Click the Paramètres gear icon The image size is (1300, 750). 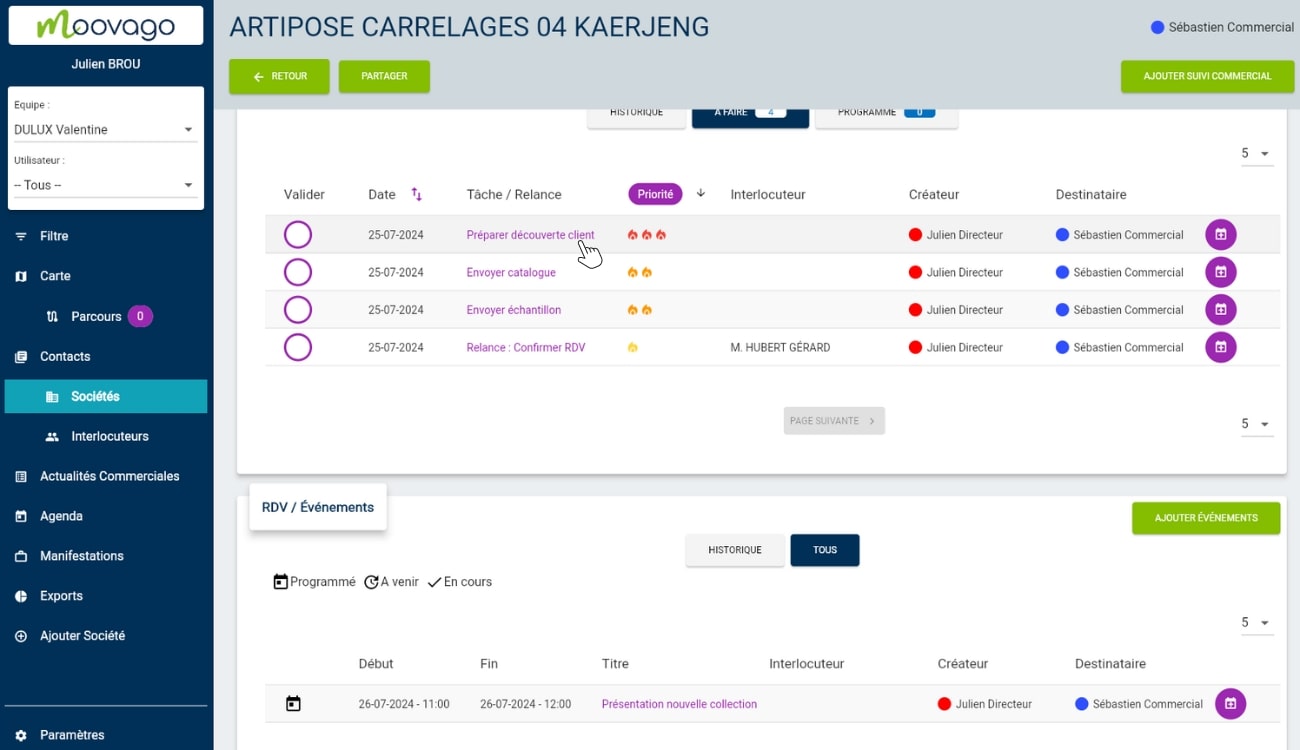[x=21, y=735]
